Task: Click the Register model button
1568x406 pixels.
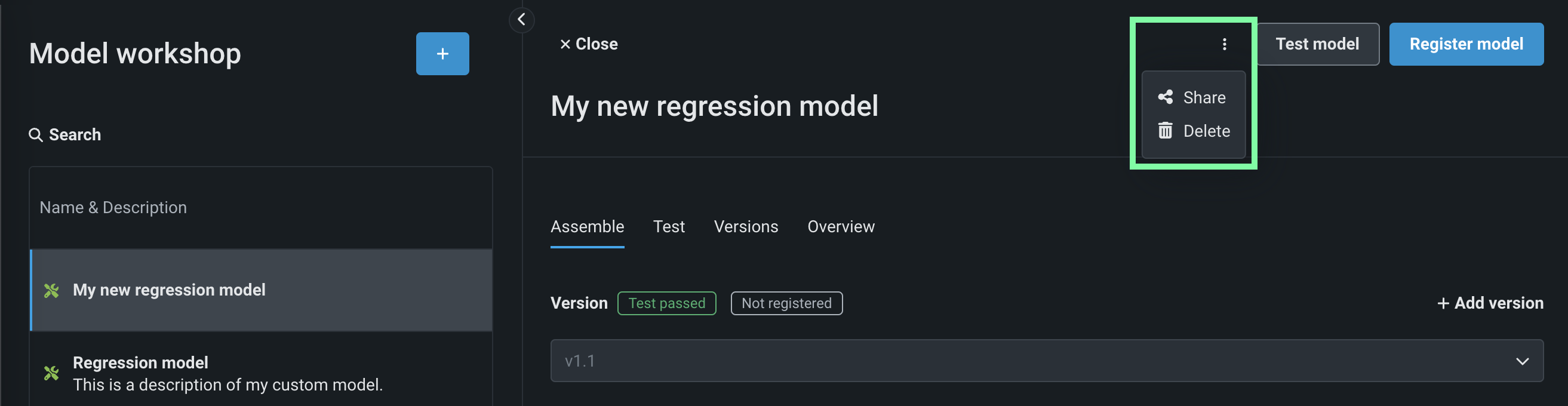Action: click(1466, 44)
